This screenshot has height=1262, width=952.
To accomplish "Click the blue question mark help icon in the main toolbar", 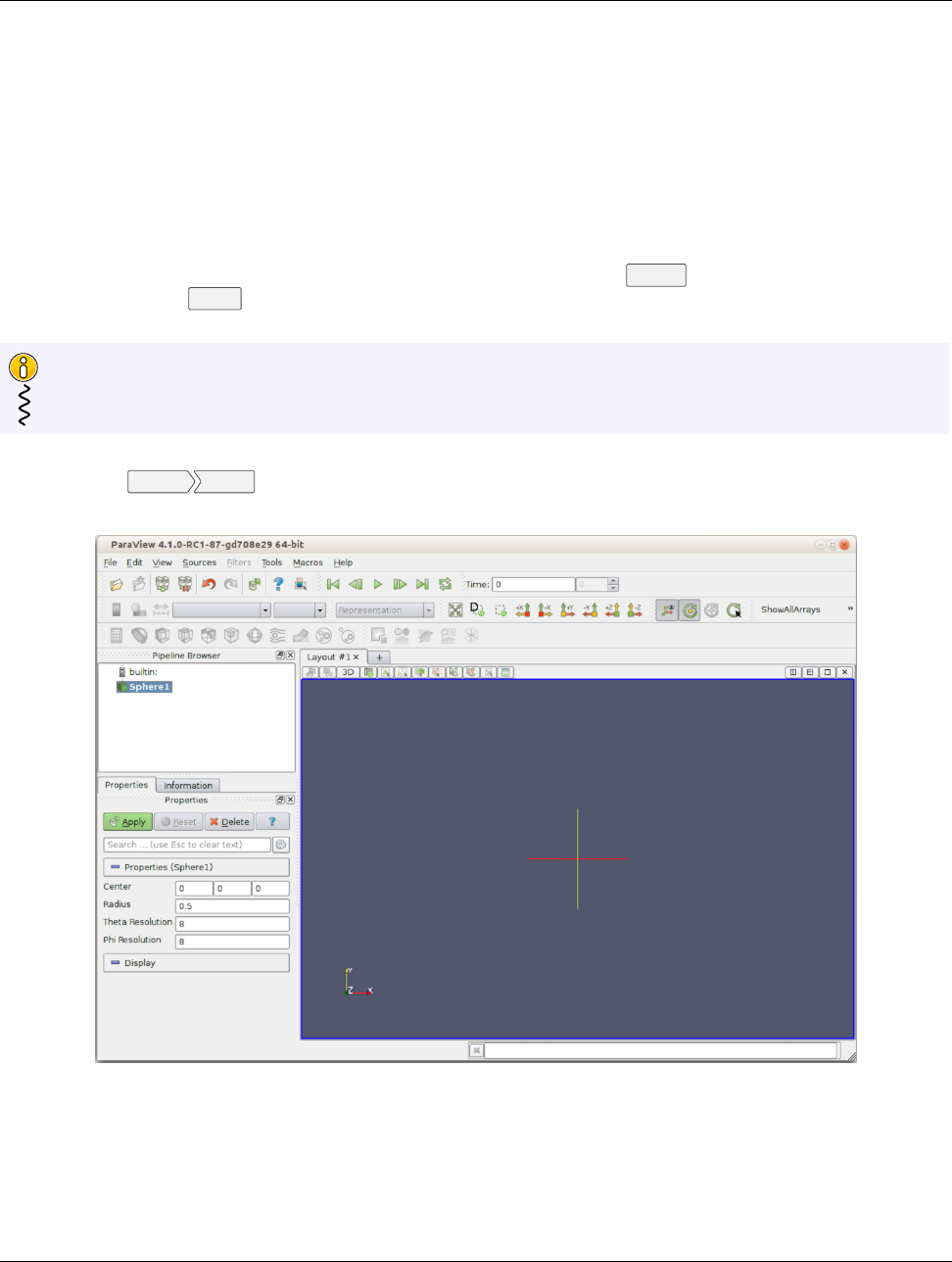I will pyautogui.click(x=278, y=585).
